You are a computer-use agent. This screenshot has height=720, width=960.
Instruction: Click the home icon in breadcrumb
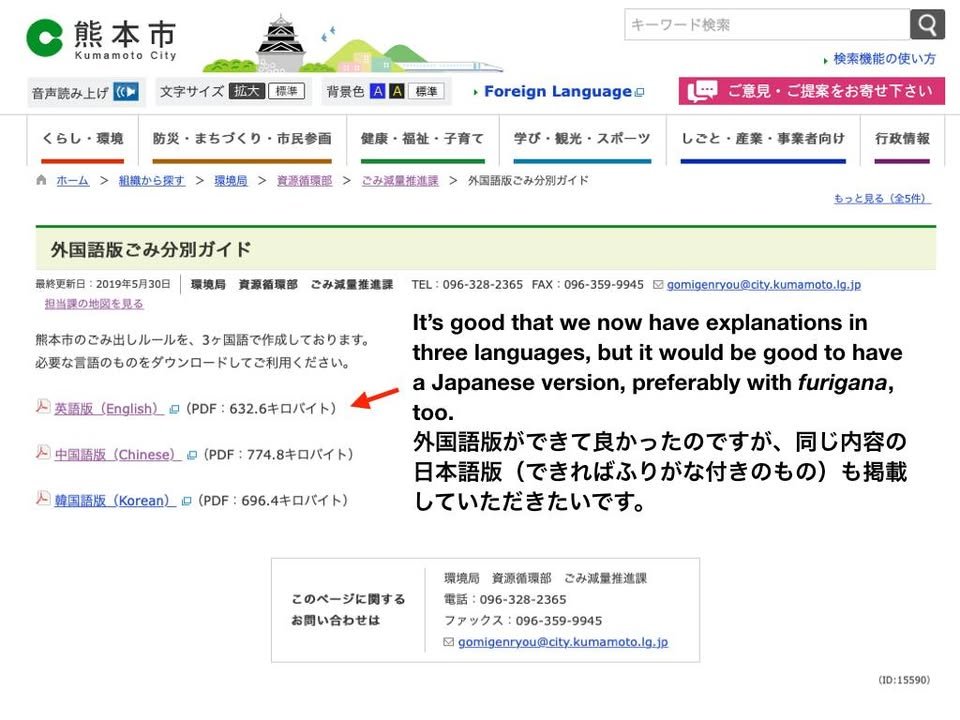tap(41, 181)
